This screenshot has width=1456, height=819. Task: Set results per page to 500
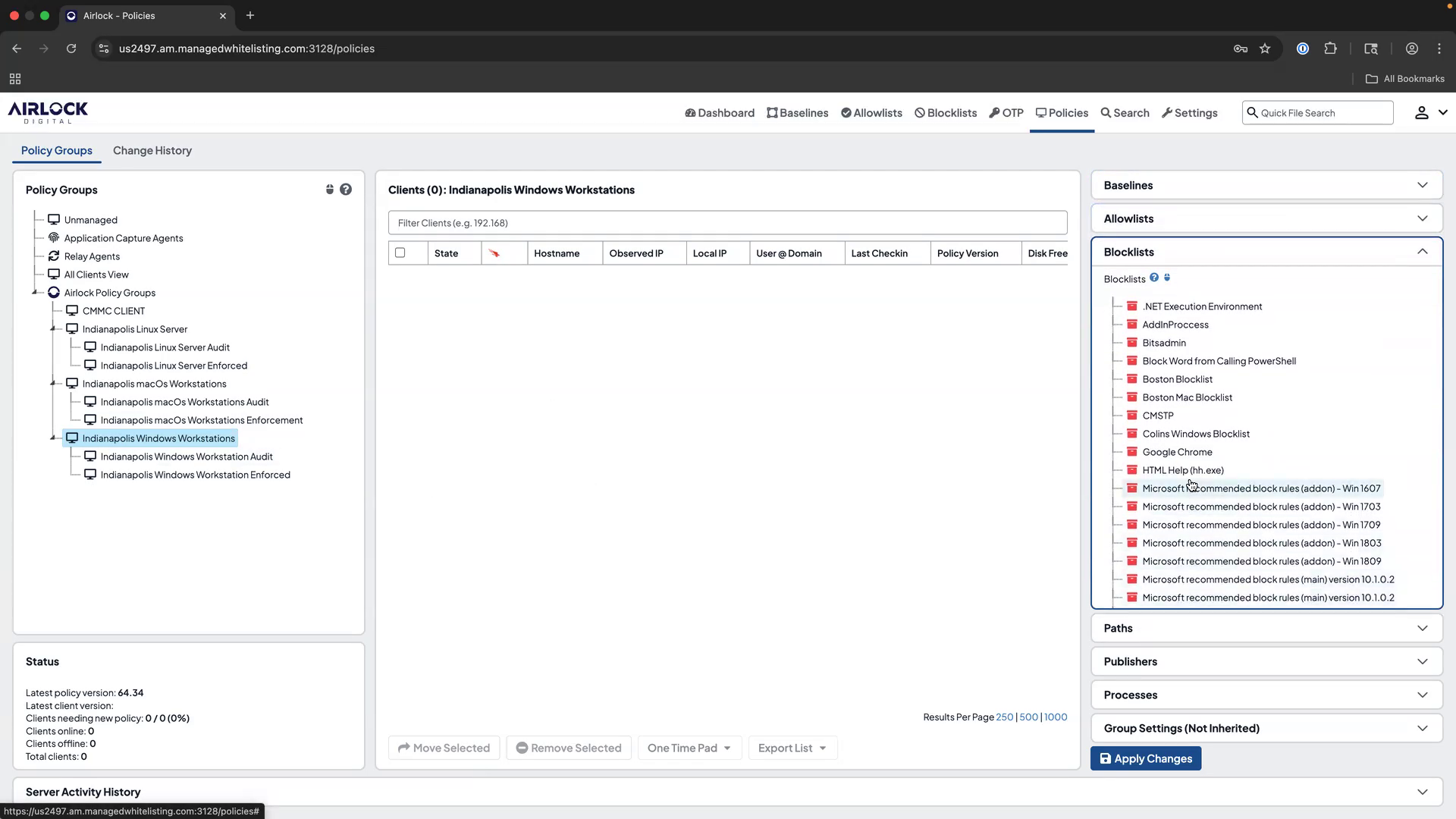pos(1028,717)
